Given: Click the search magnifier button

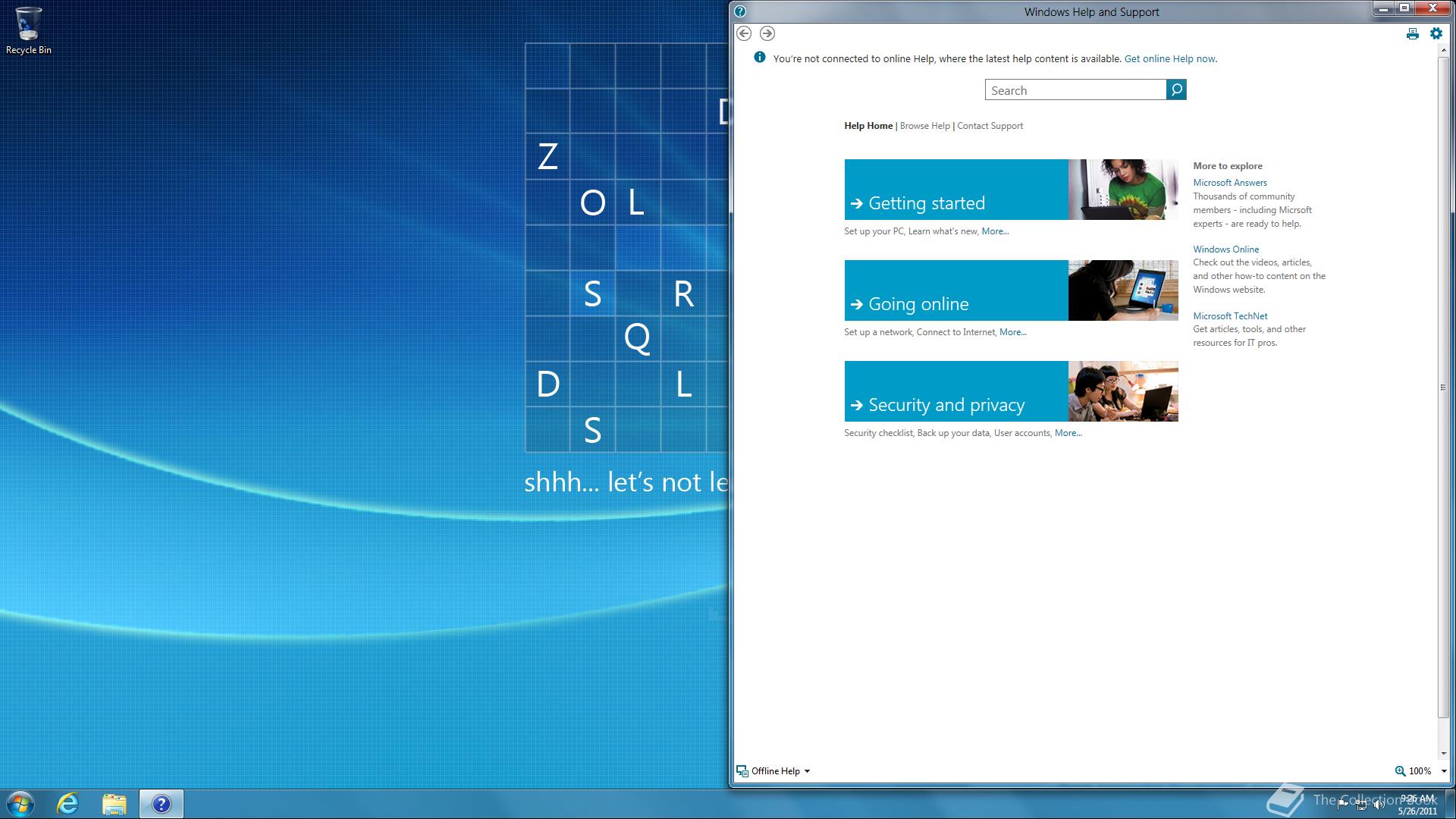Looking at the screenshot, I should (x=1176, y=89).
